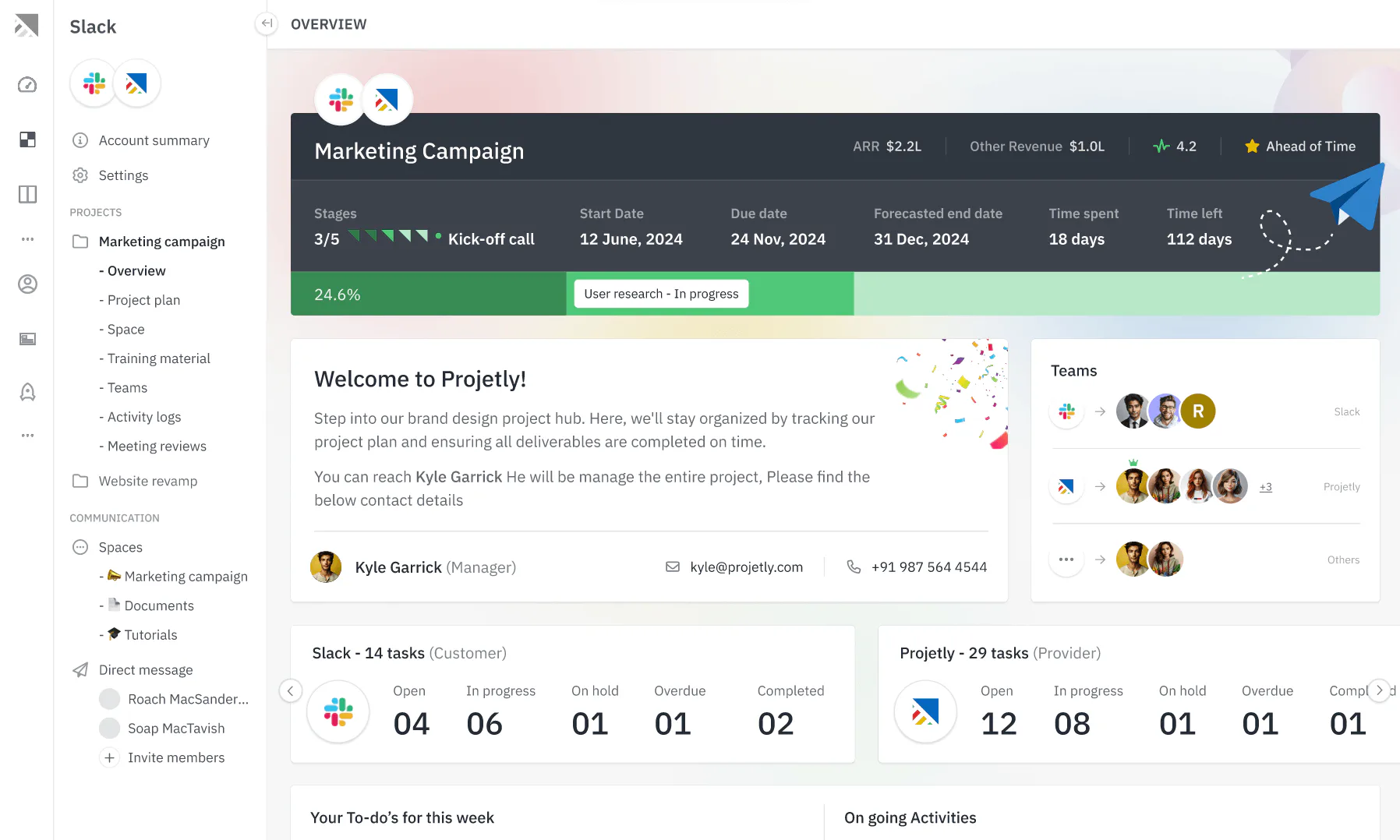Collapse the sidebar with the arrow button
This screenshot has height=840, width=1400.
pos(267,23)
